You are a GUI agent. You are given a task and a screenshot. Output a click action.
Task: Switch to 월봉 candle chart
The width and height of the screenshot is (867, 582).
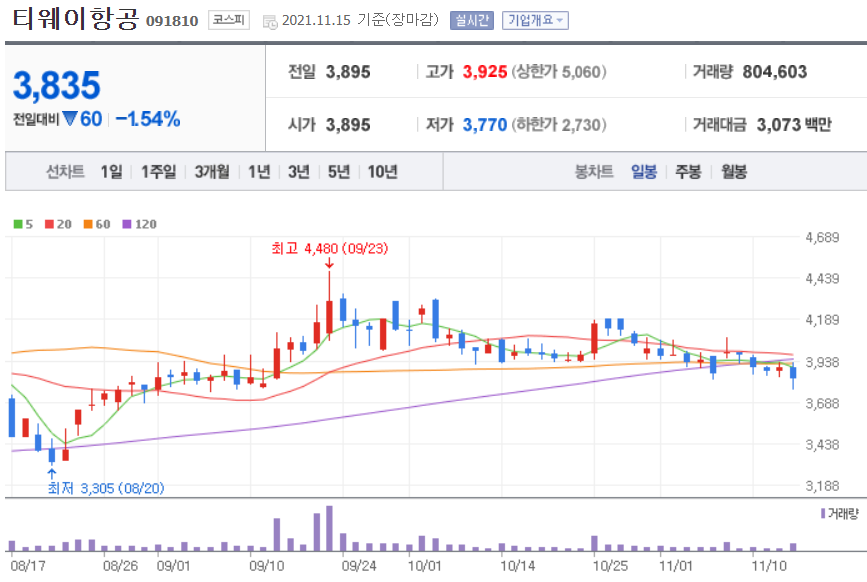[734, 172]
